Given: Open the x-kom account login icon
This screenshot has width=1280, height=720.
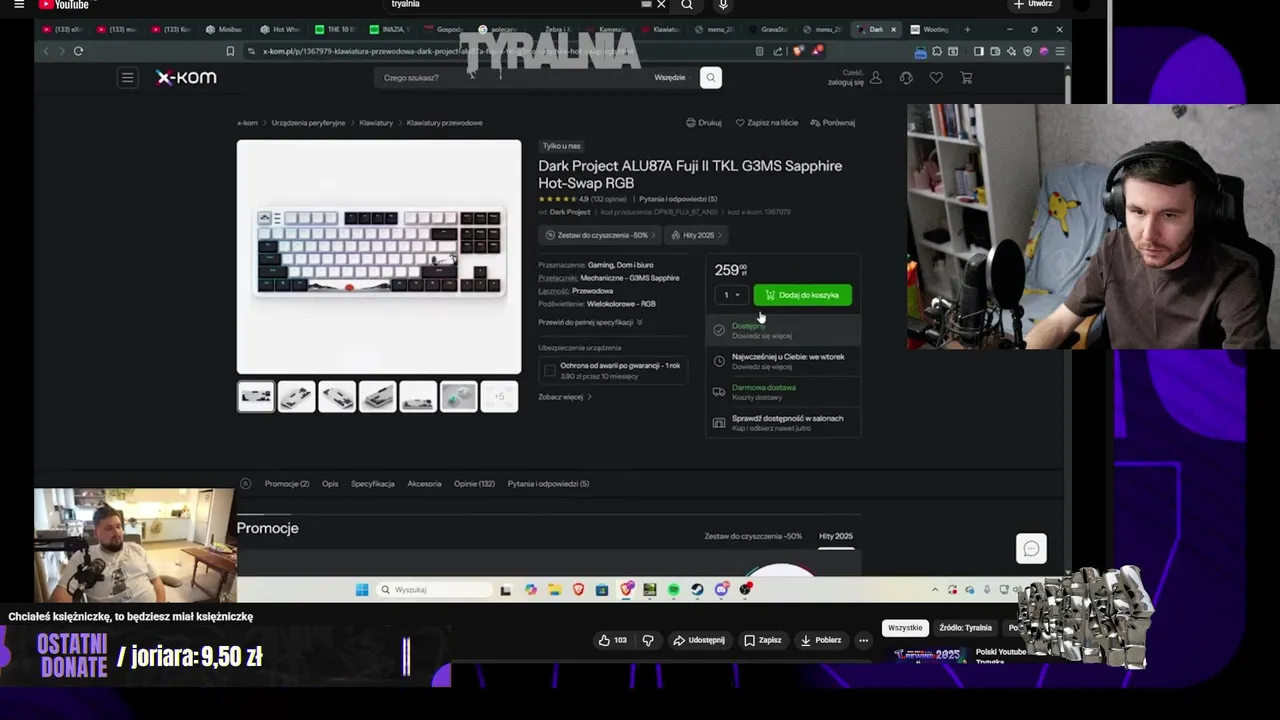Looking at the screenshot, I should 876,77.
